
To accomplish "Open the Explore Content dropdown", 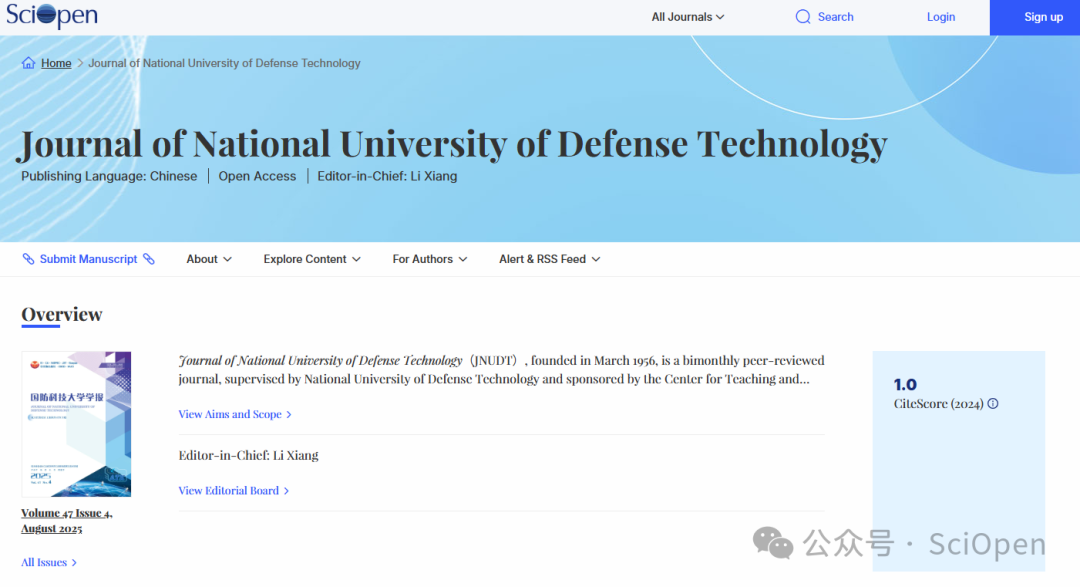I will click(311, 259).
